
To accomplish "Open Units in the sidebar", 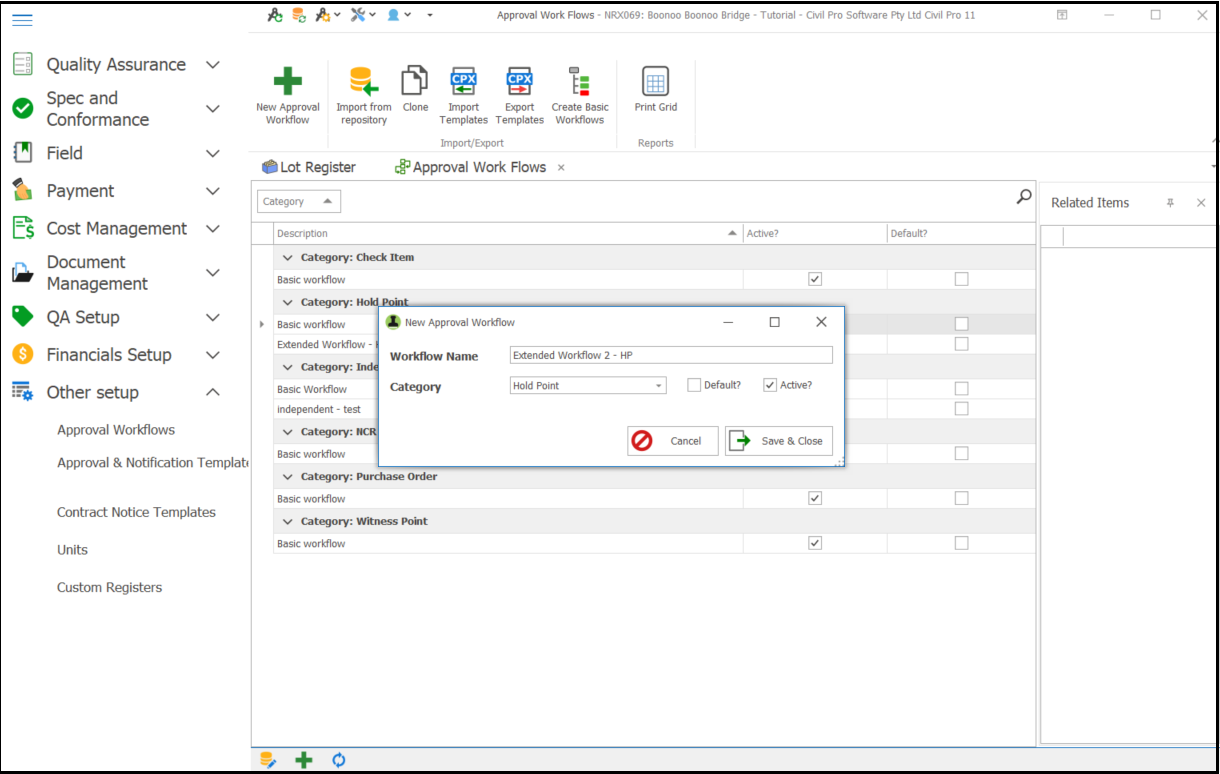I will coord(72,550).
